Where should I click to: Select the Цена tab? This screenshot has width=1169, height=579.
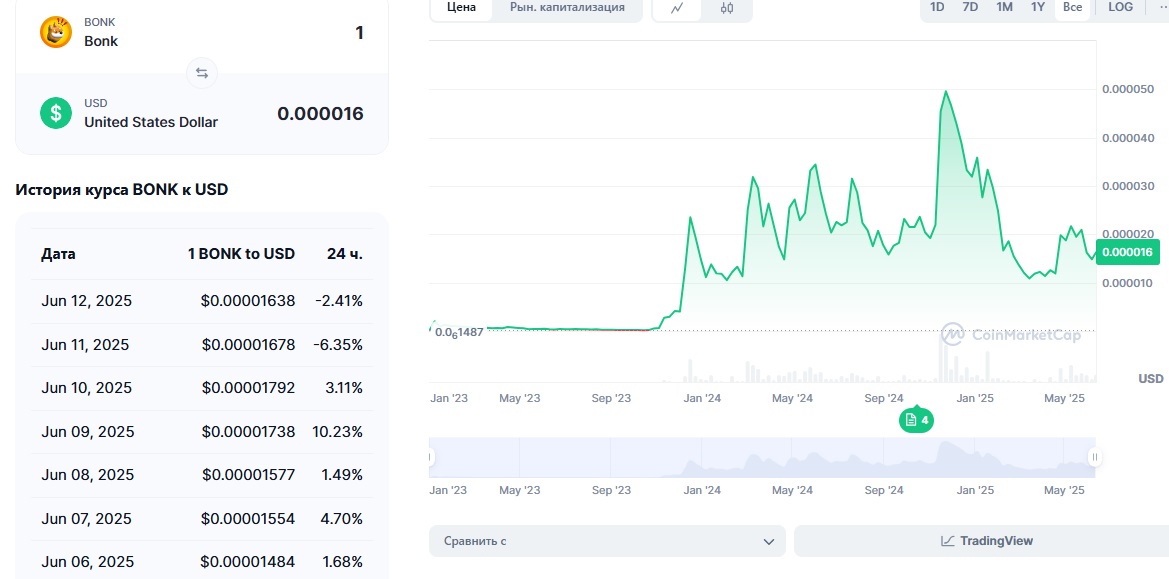point(461,7)
